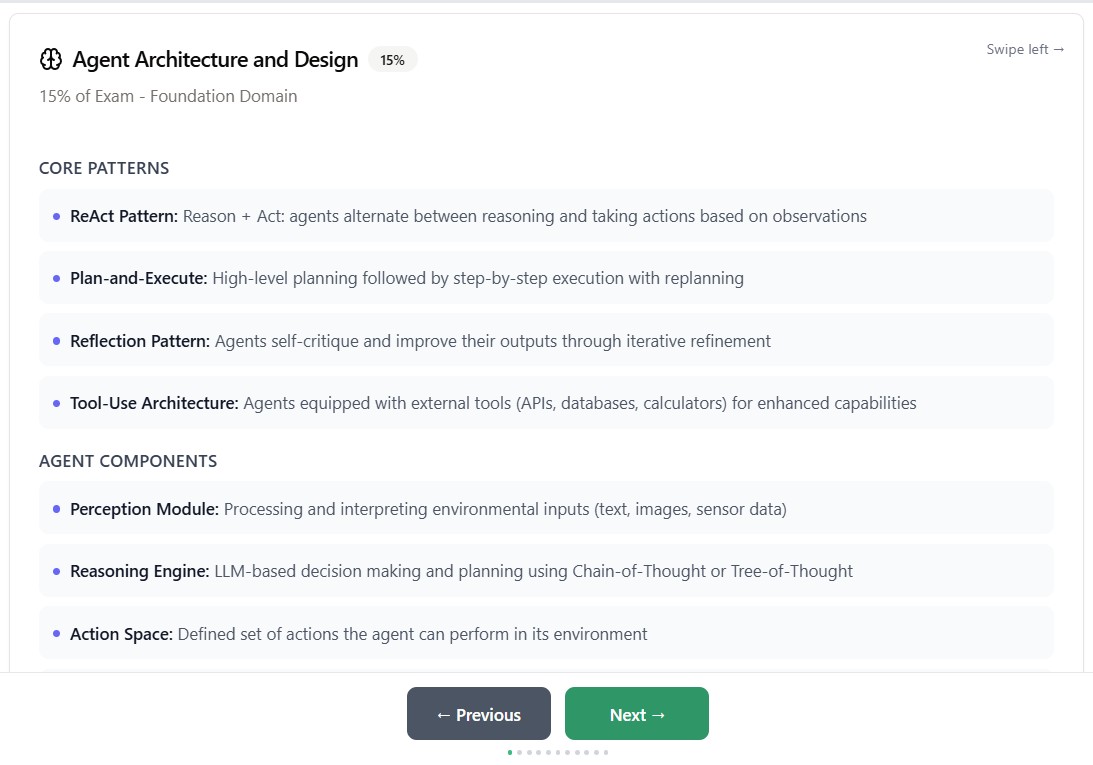The width and height of the screenshot is (1093, 765).
Task: Go back with the Previous button
Action: (x=479, y=714)
